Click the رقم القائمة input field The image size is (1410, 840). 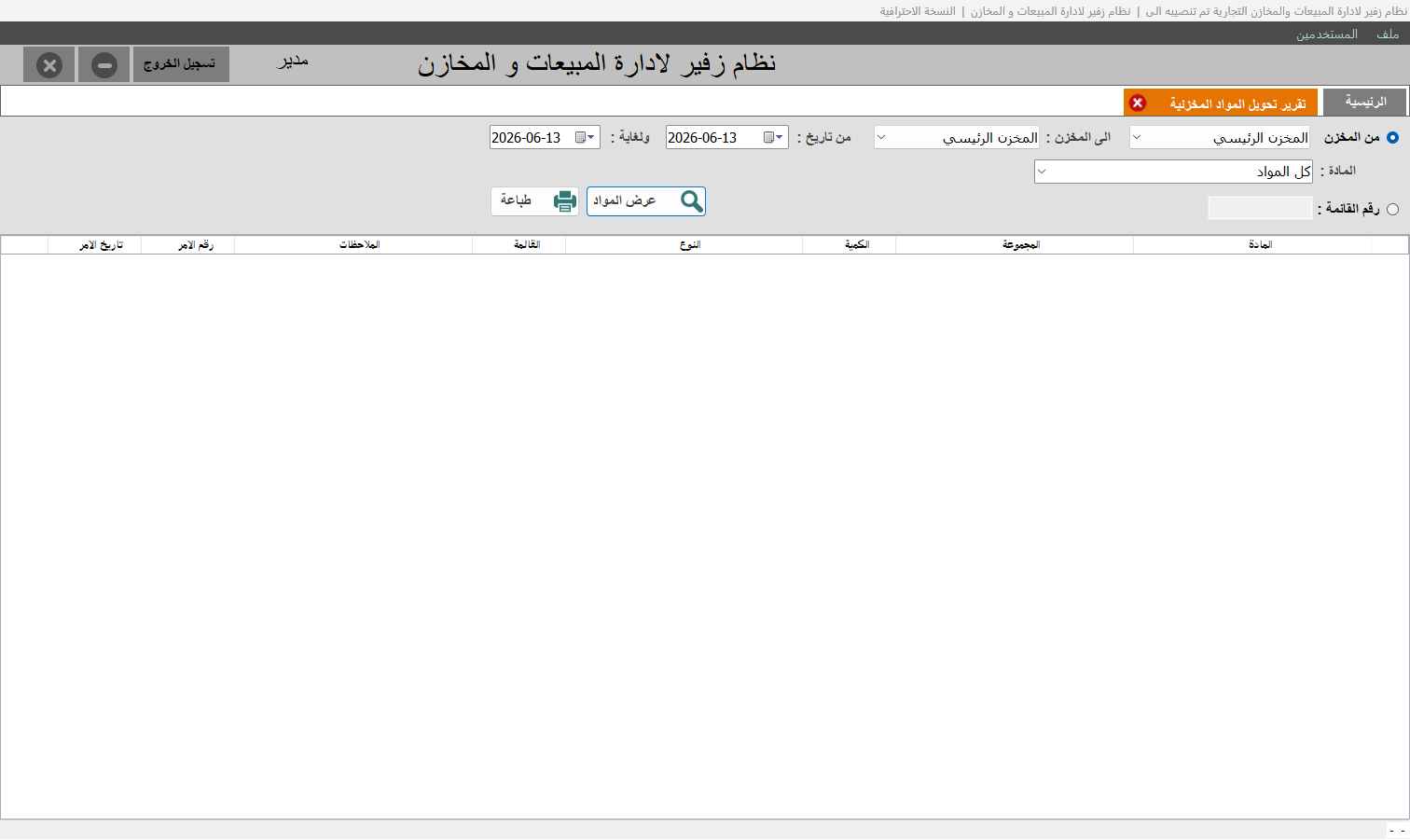1260,209
